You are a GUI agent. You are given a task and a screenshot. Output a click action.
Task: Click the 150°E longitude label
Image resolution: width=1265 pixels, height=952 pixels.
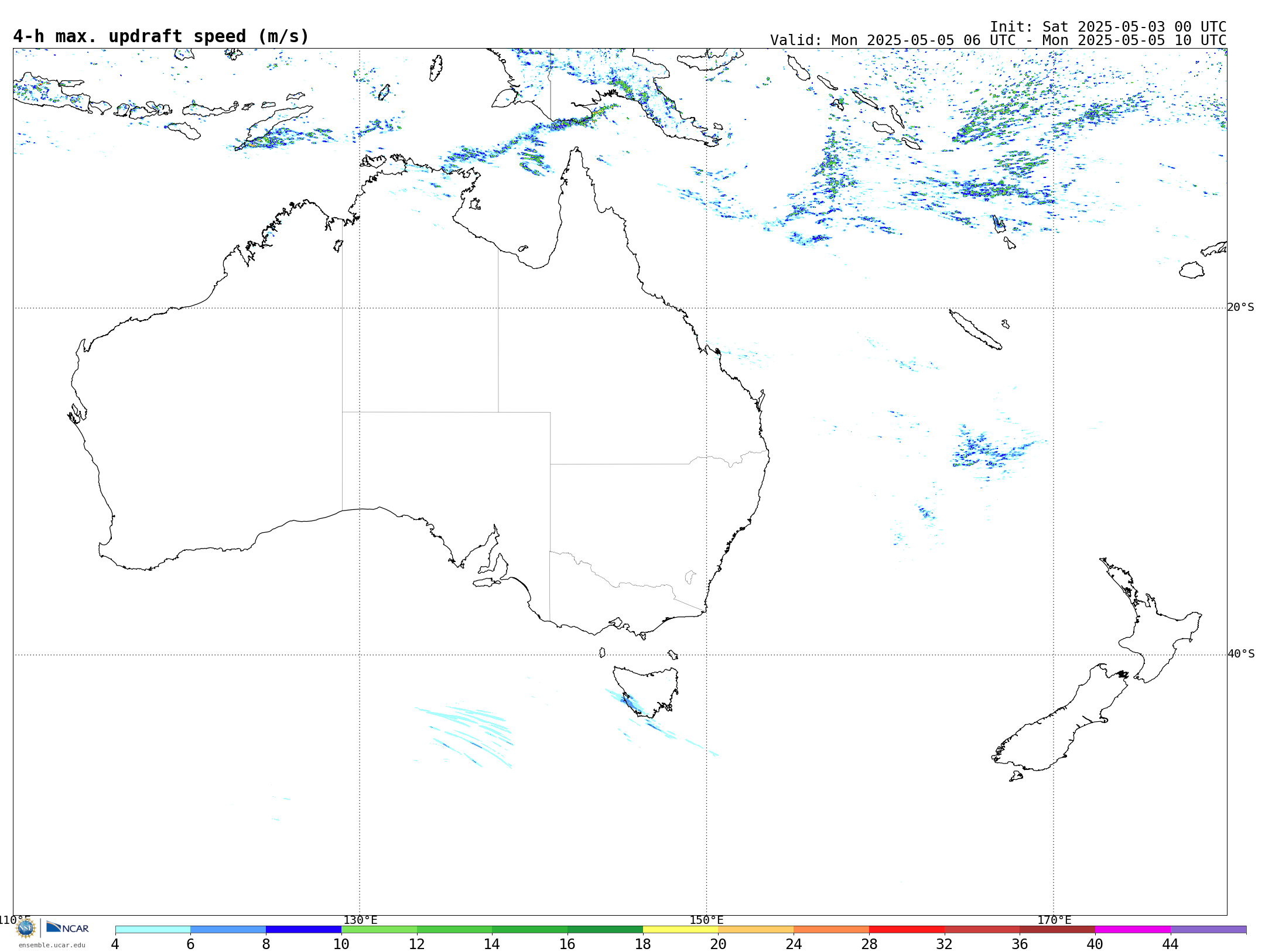coord(706,920)
